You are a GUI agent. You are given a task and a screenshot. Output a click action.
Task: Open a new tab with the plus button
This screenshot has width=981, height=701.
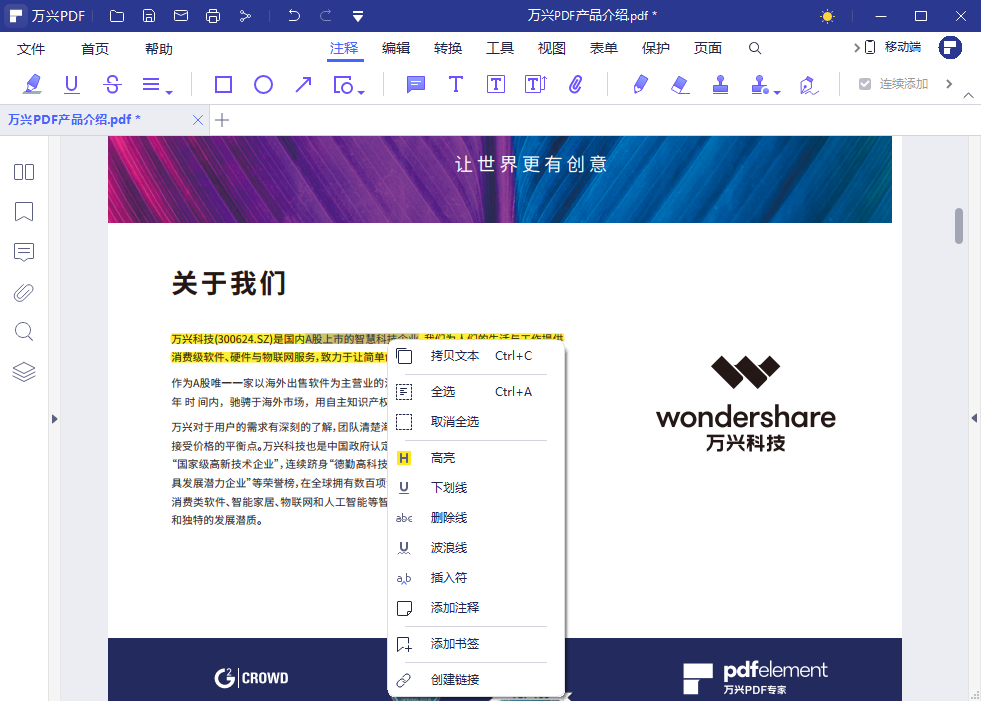pos(222,120)
